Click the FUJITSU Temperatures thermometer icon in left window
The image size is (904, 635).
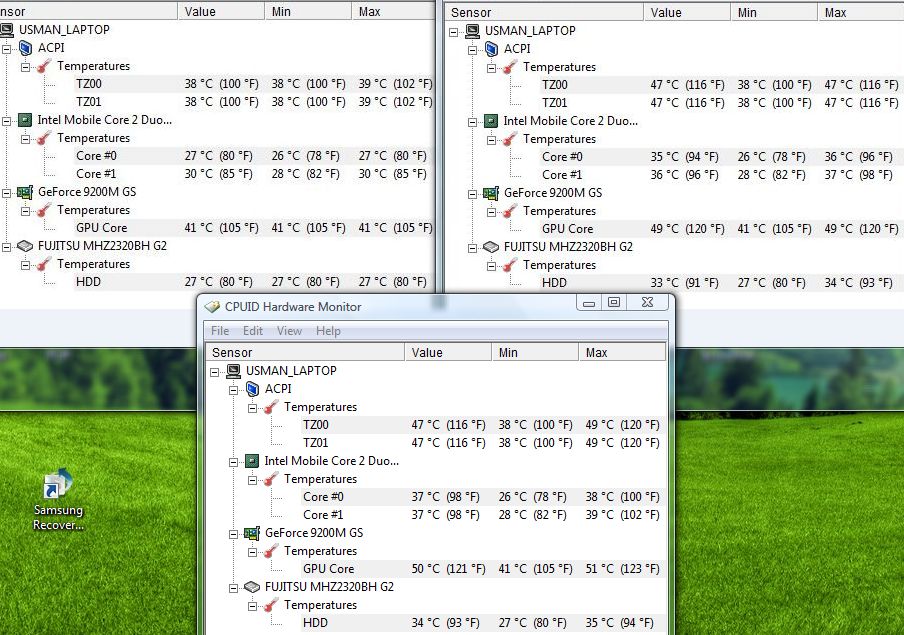tap(44, 264)
